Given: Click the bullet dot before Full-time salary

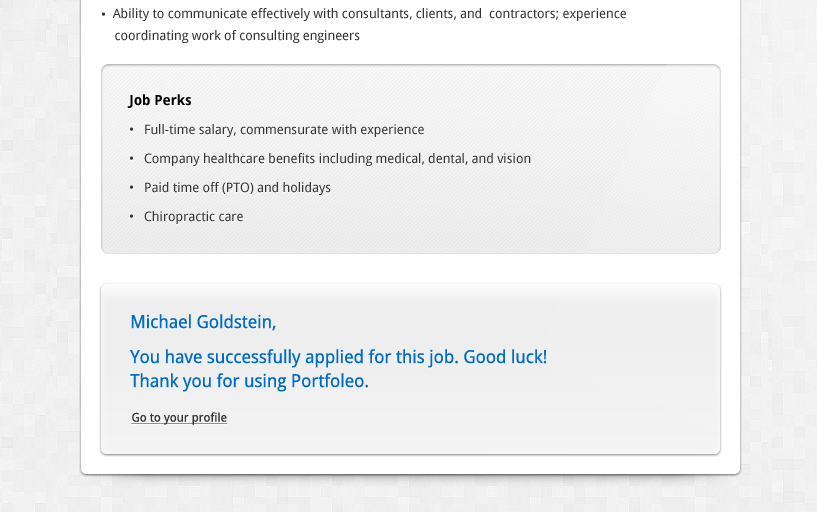Looking at the screenshot, I should point(131,129).
